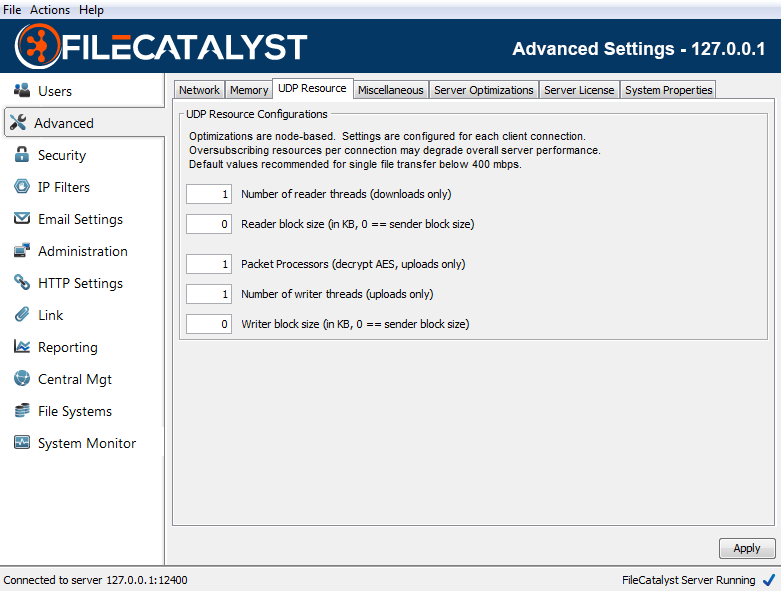Viewport: 781px width, 591px height.
Task: Click the Apply button
Action: [747, 548]
